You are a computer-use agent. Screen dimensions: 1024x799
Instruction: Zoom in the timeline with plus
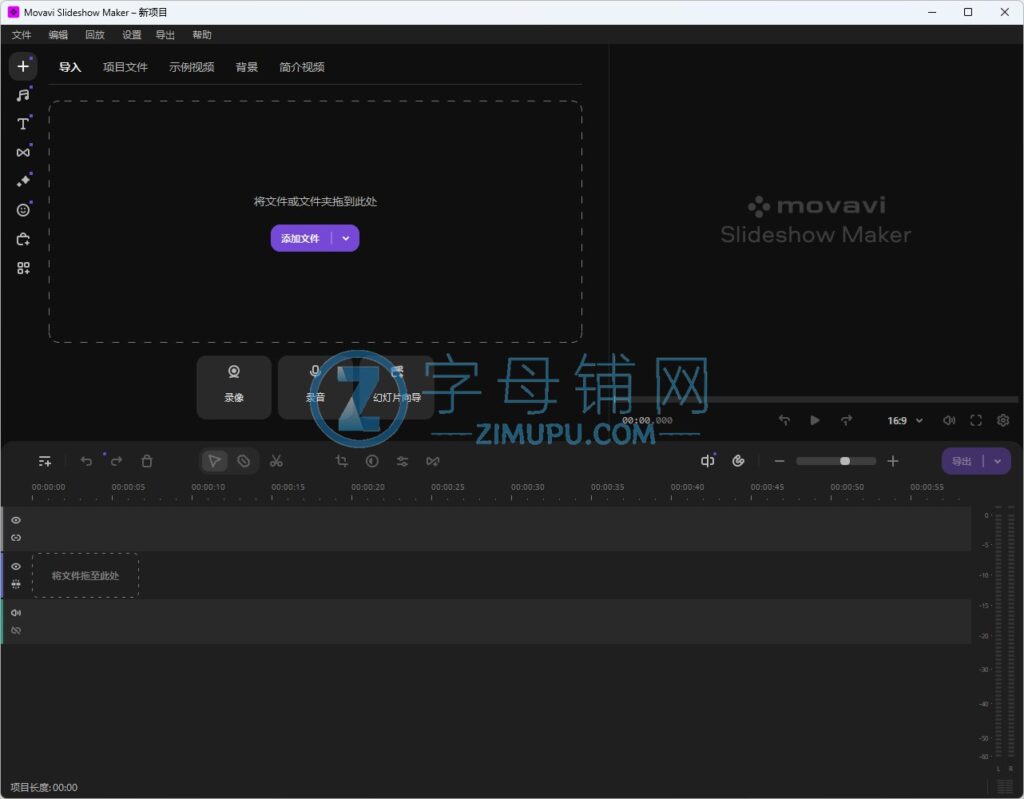893,461
